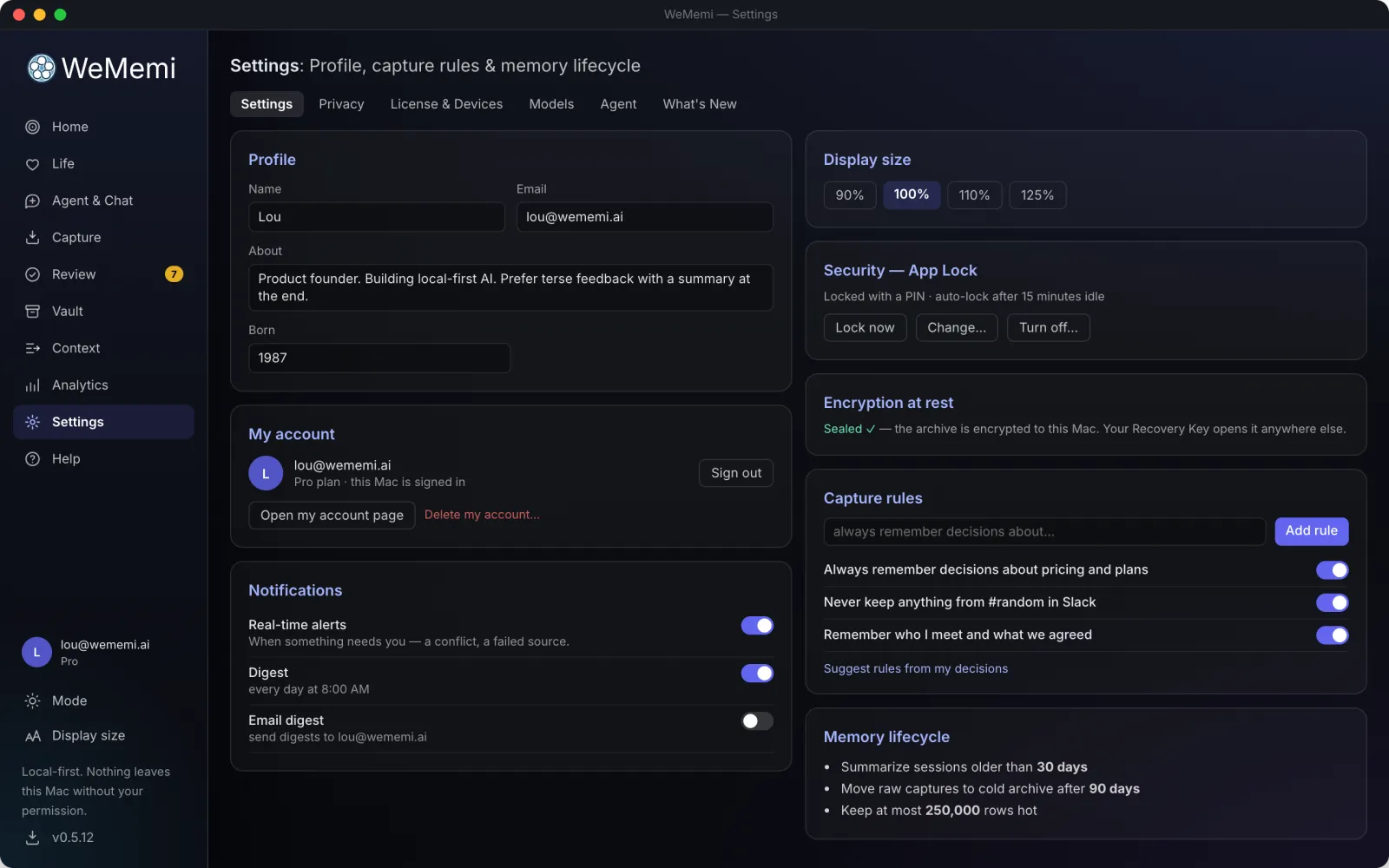
Task: Click the Settings gear icon in sidebar
Action: click(x=32, y=422)
